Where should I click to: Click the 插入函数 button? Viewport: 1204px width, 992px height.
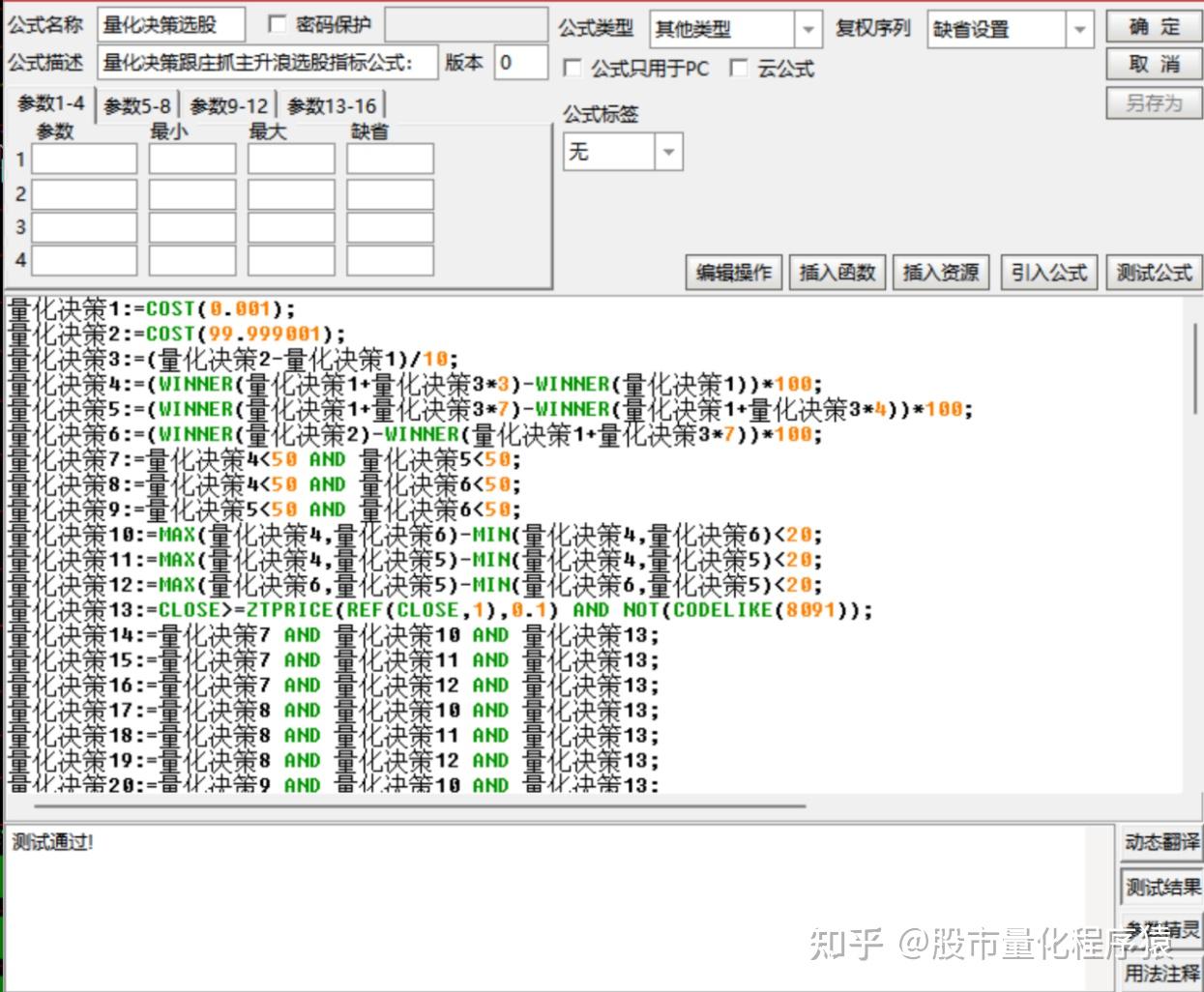point(837,273)
